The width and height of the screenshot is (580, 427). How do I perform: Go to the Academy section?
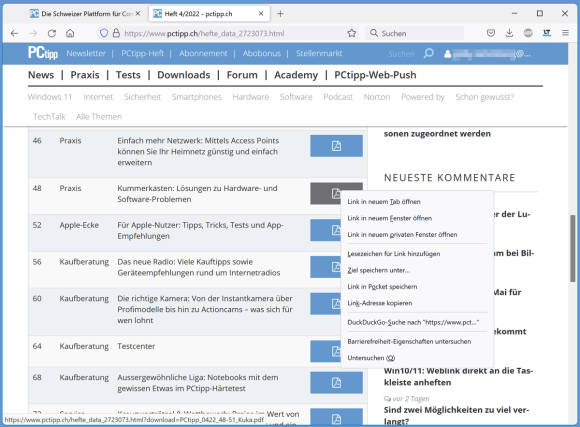pos(296,75)
